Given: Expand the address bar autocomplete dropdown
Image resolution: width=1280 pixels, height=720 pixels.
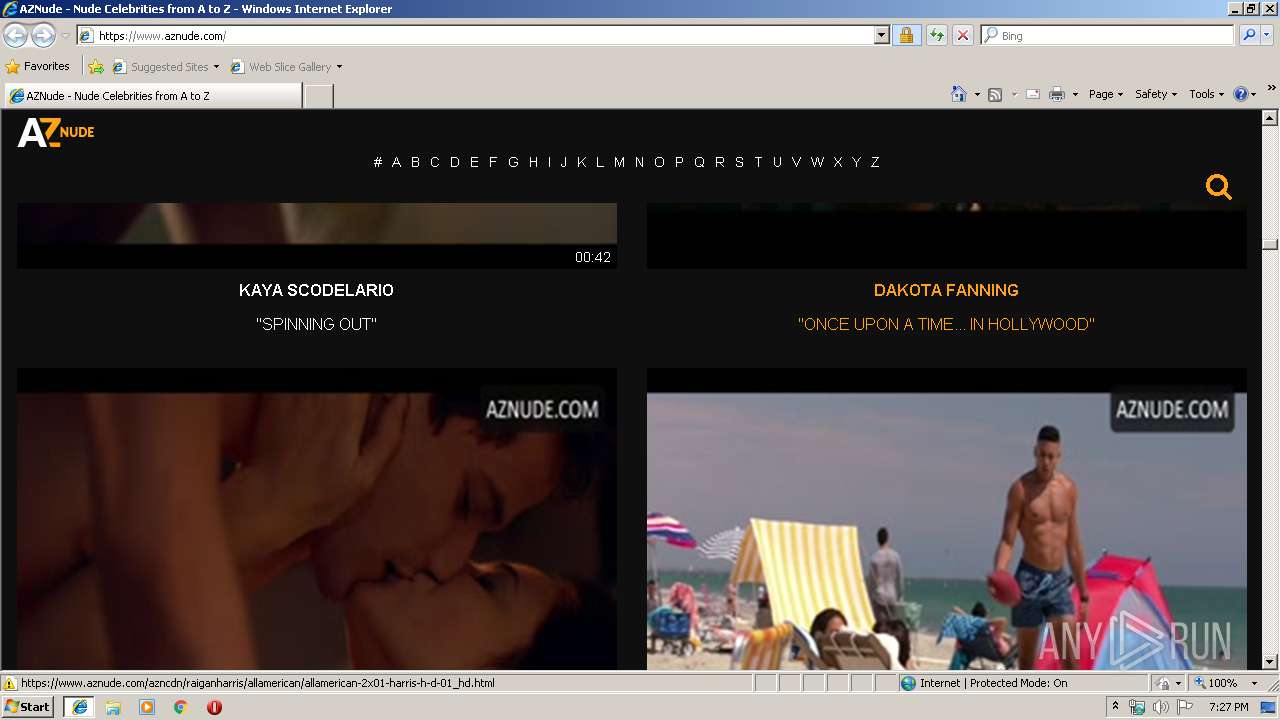Looking at the screenshot, I should 881,36.
